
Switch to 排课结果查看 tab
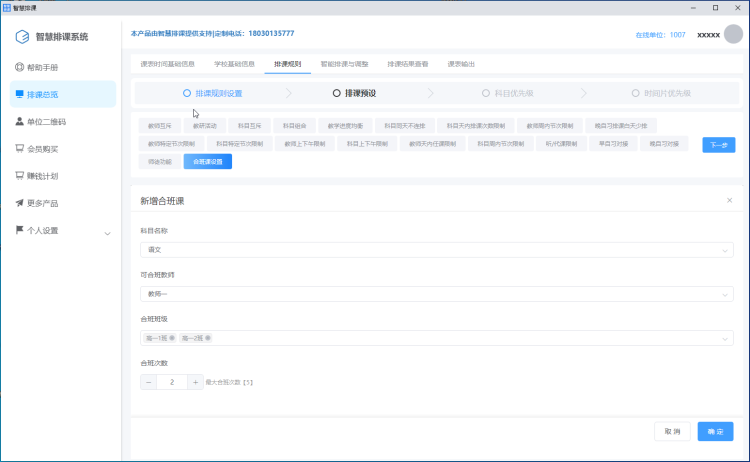point(408,64)
